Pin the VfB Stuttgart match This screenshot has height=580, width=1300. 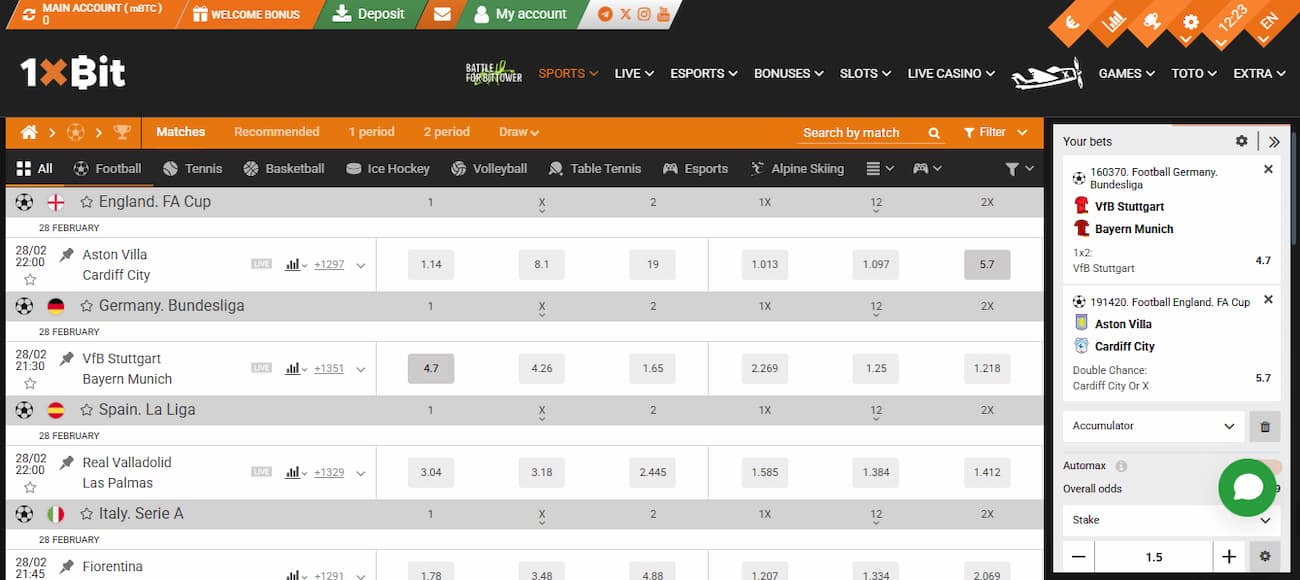pos(67,359)
